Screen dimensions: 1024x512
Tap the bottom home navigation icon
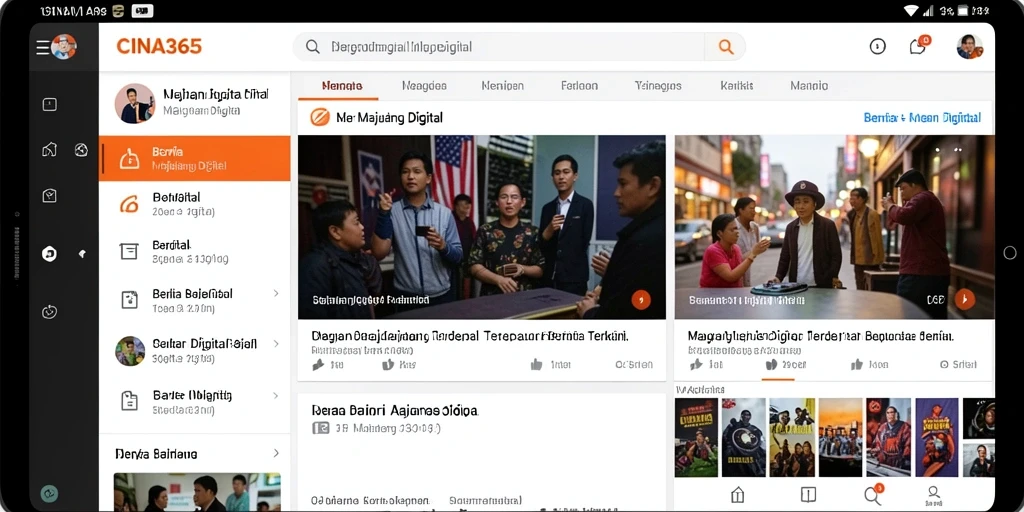pos(737,494)
